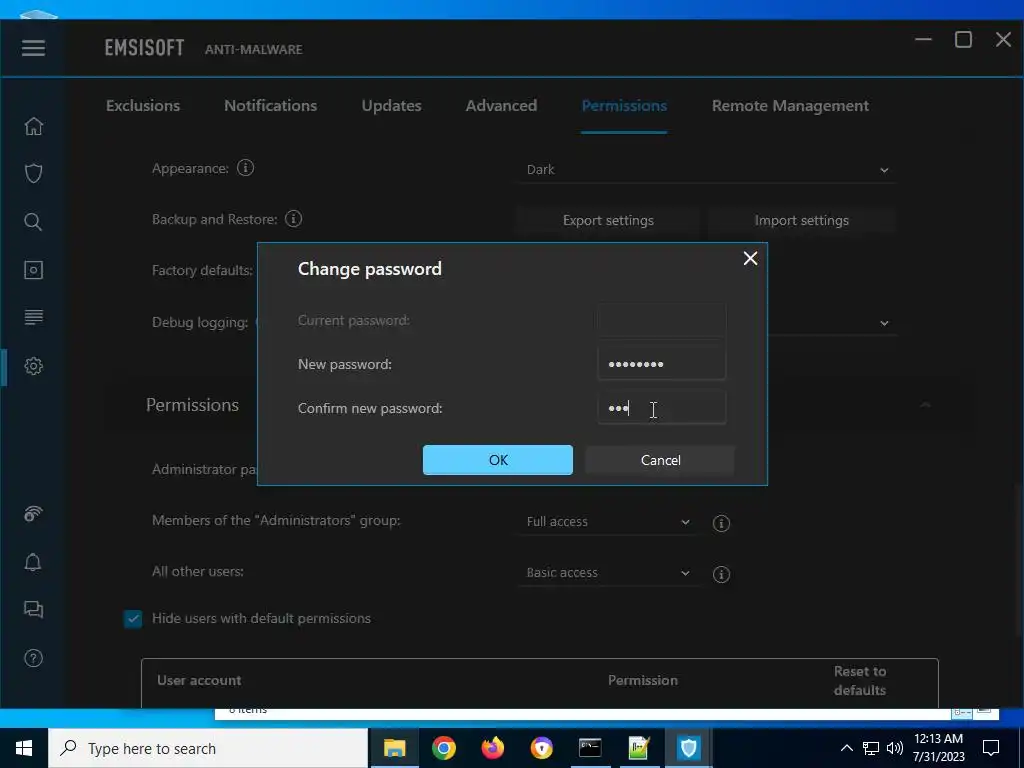Open the remote connection sidebar icon
This screenshot has width=1024, height=768.
pos(33,514)
